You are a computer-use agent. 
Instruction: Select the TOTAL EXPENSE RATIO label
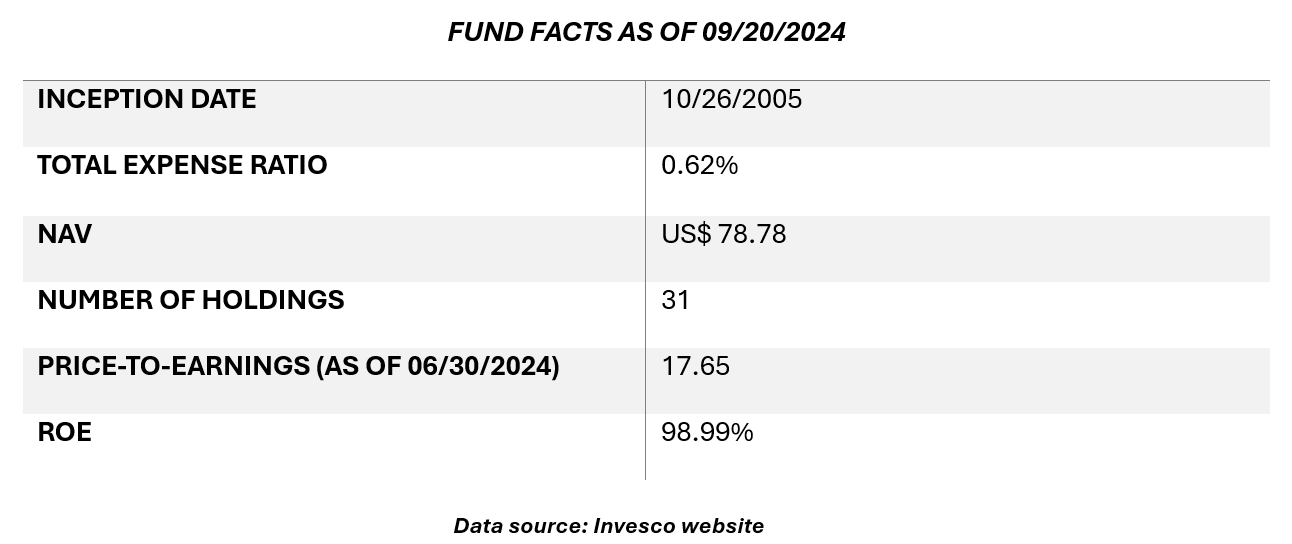point(182,166)
